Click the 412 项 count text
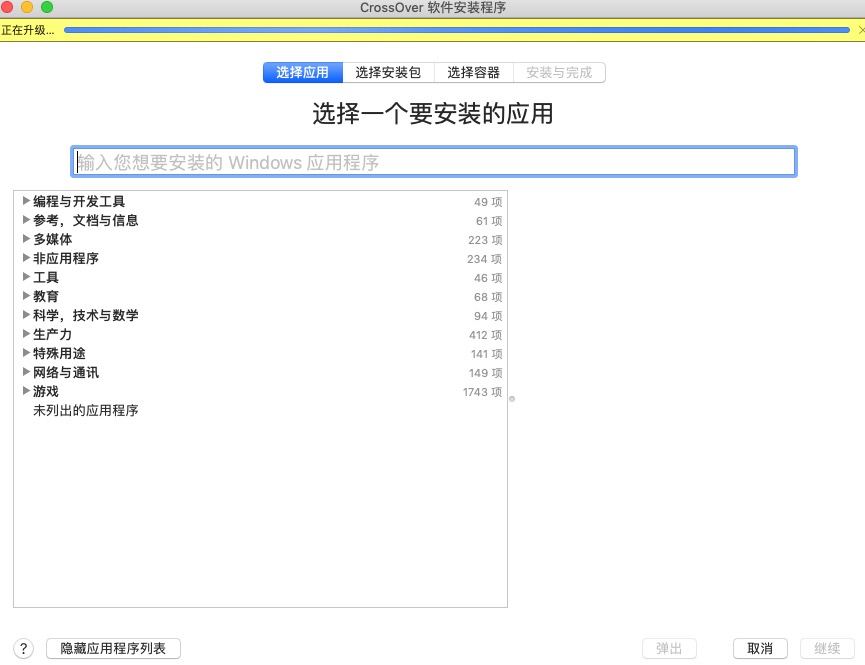The image size is (865, 665). tap(485, 335)
